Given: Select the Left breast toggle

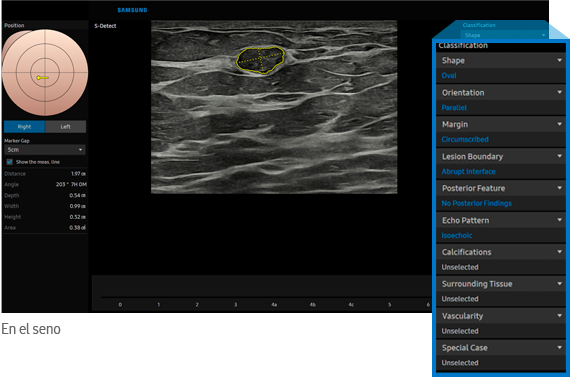Looking at the screenshot, I should click(65, 127).
